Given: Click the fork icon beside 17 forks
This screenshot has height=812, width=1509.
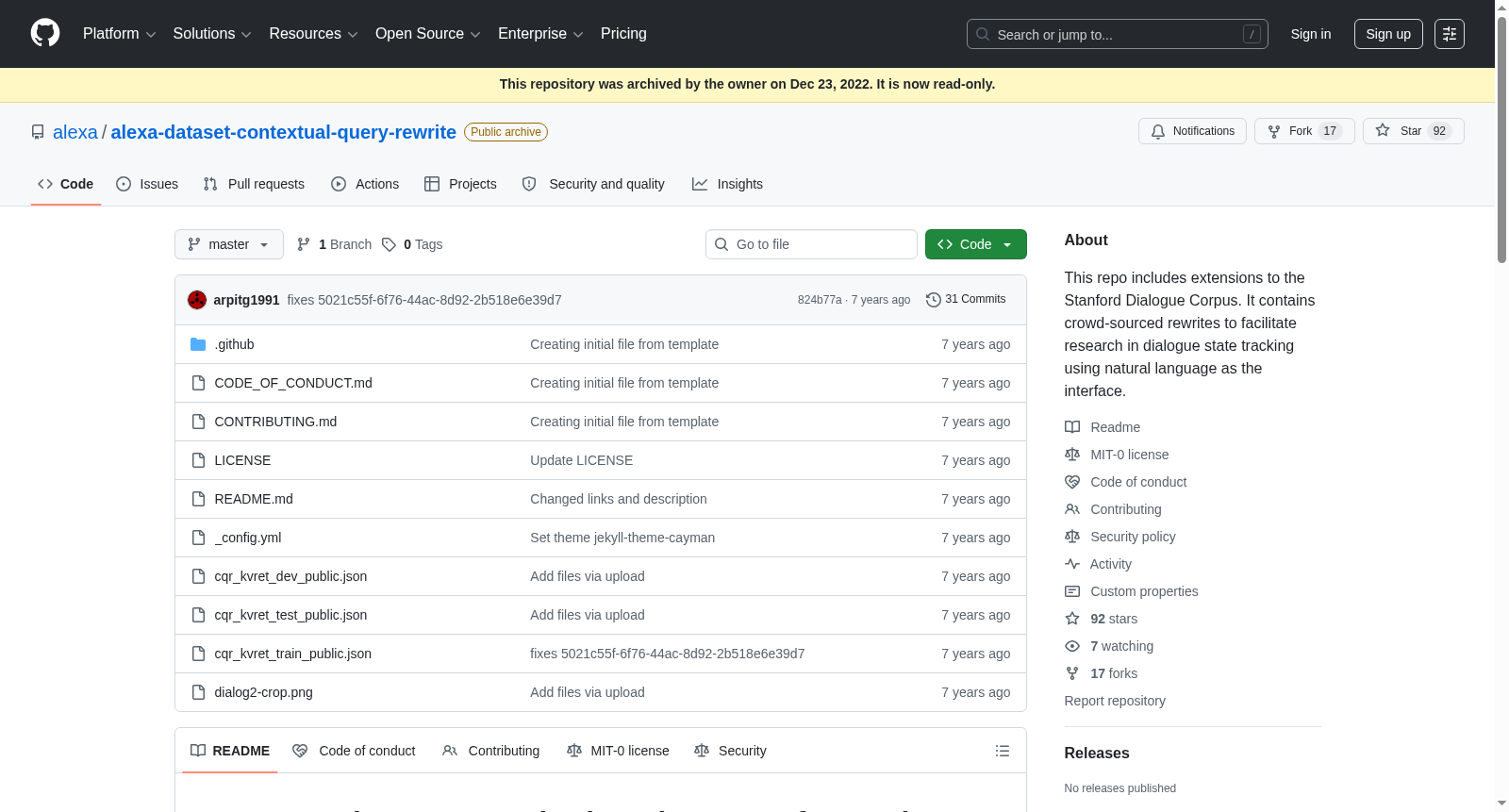Looking at the screenshot, I should [x=1072, y=673].
